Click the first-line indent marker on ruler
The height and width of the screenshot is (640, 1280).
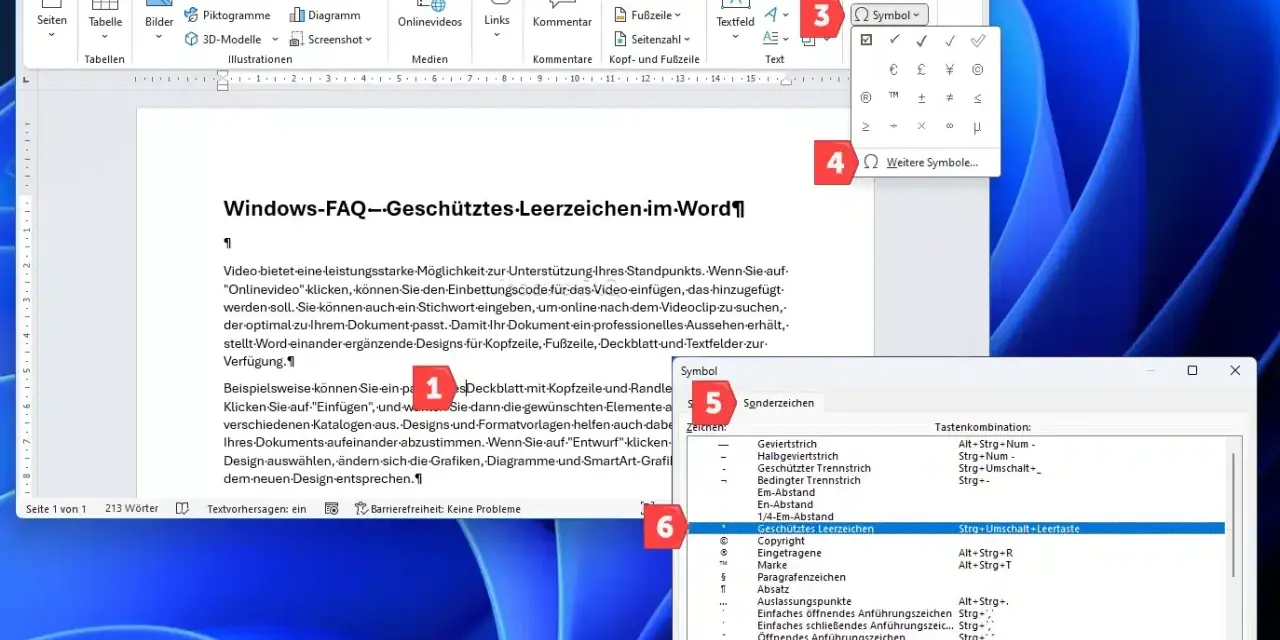[x=223, y=72]
